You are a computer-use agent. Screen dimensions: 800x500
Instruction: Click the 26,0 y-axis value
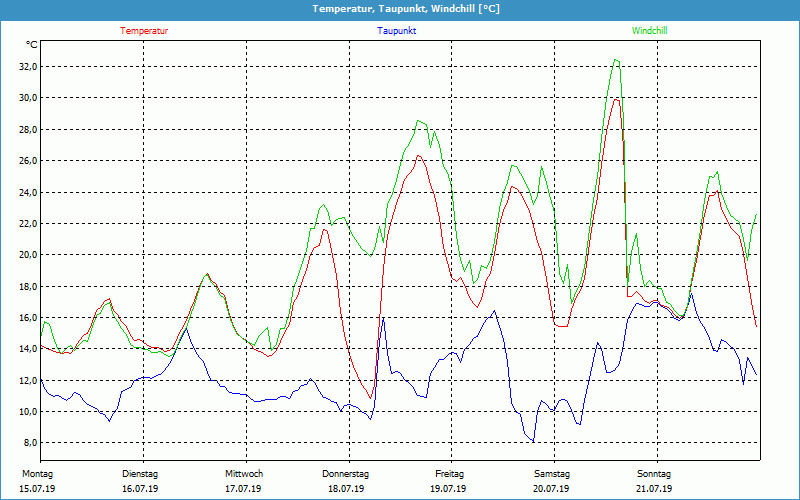28,161
